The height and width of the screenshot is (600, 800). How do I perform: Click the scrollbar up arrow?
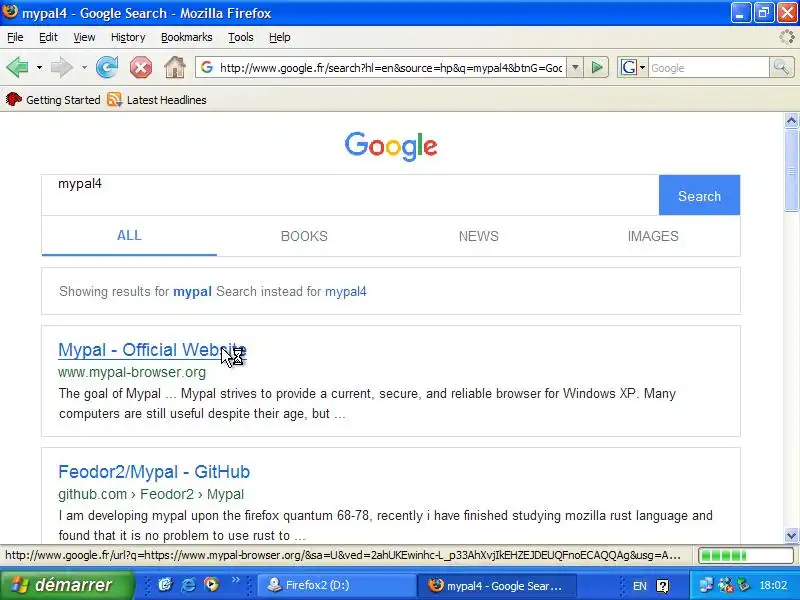(x=791, y=120)
